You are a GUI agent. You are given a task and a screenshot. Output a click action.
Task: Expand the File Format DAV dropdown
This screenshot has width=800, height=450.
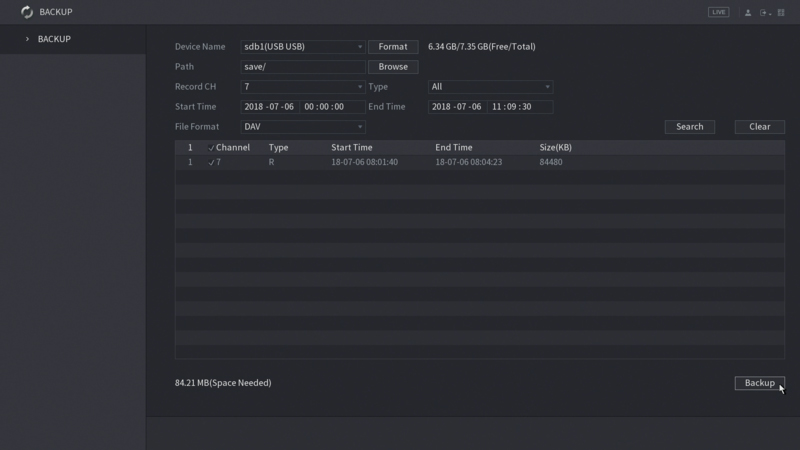[x=303, y=127]
